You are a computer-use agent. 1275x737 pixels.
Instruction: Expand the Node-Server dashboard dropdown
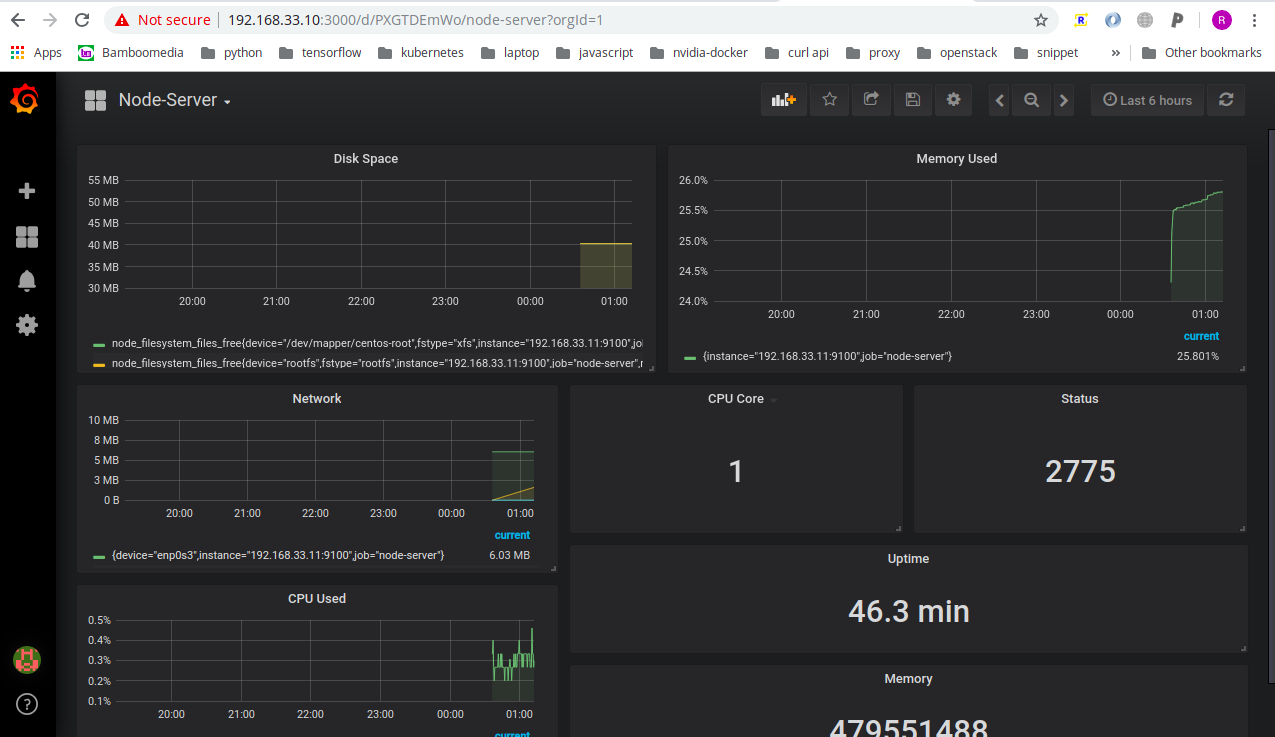point(175,100)
